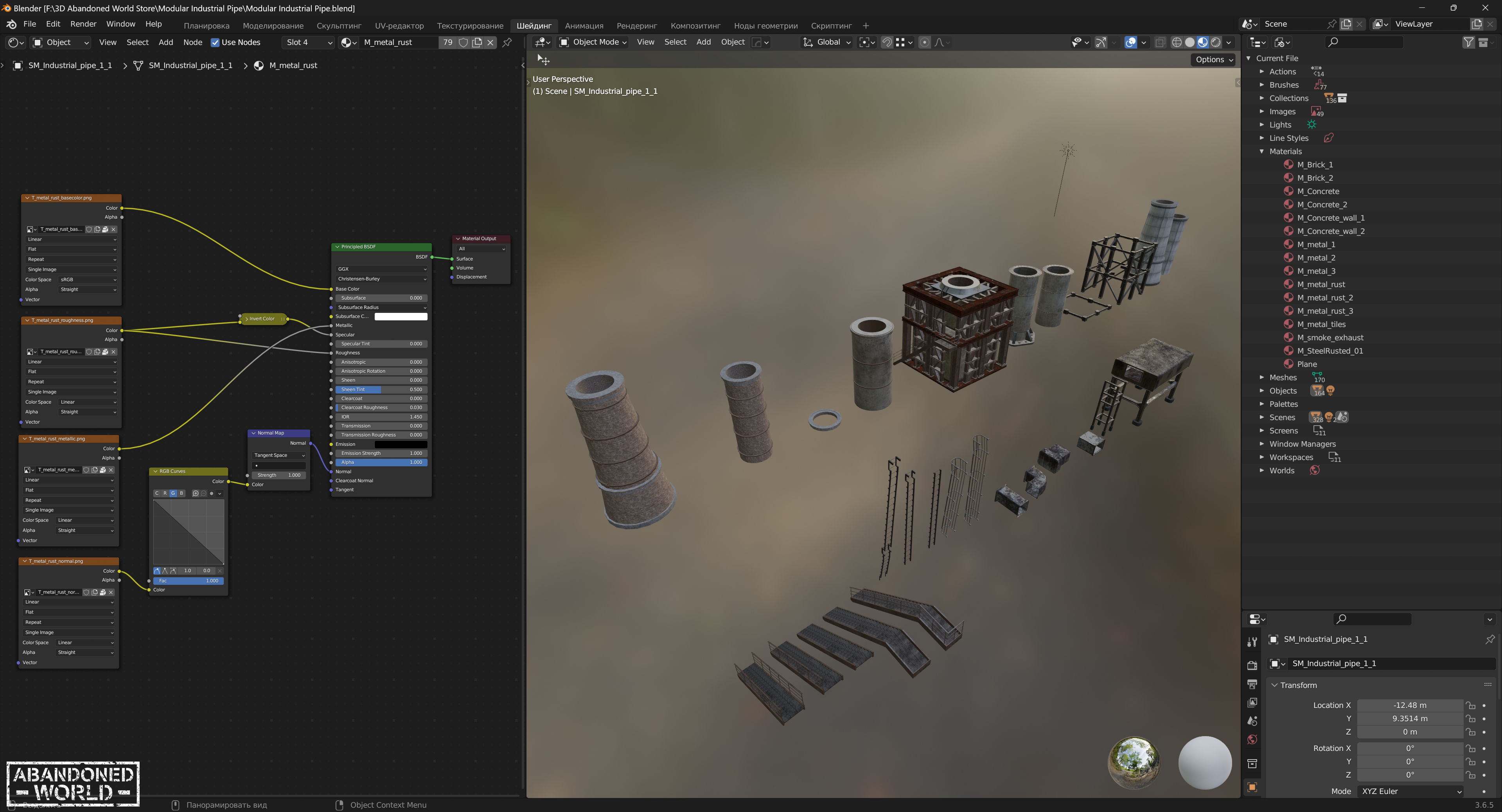This screenshot has width=1502, height=812.
Task: Click new scene icon beside Scene field
Action: tap(1346, 24)
